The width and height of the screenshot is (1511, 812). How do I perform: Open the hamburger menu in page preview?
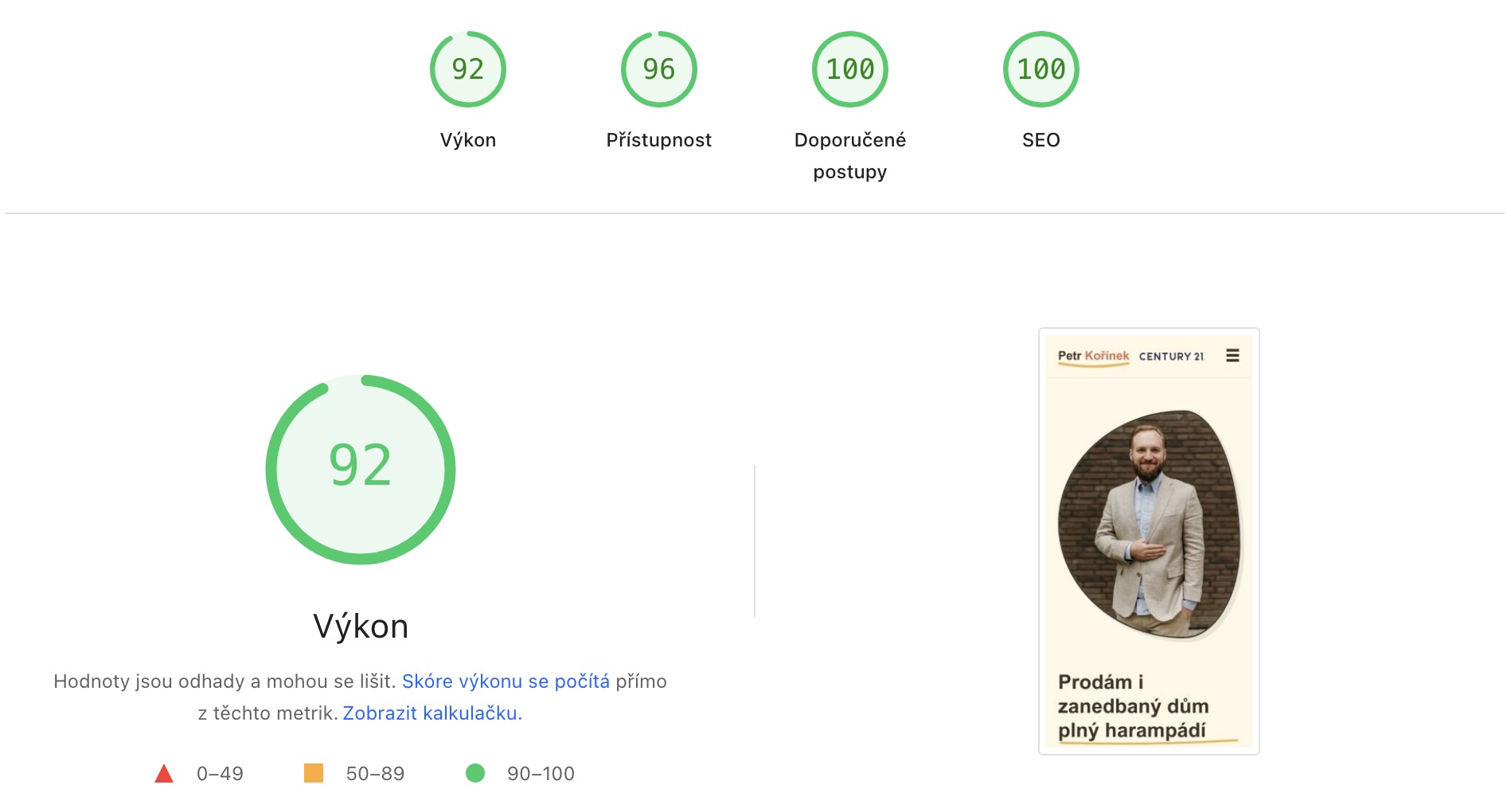coord(1232,356)
